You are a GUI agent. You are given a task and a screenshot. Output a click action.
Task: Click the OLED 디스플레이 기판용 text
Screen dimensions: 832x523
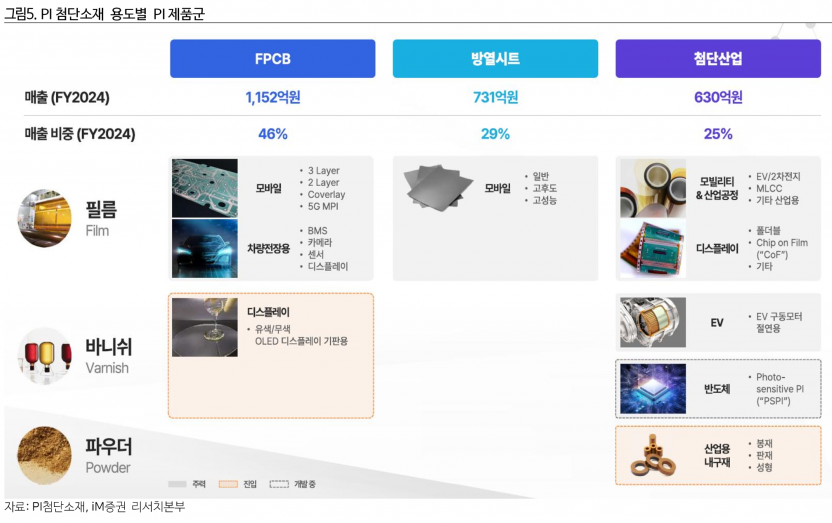[301, 341]
